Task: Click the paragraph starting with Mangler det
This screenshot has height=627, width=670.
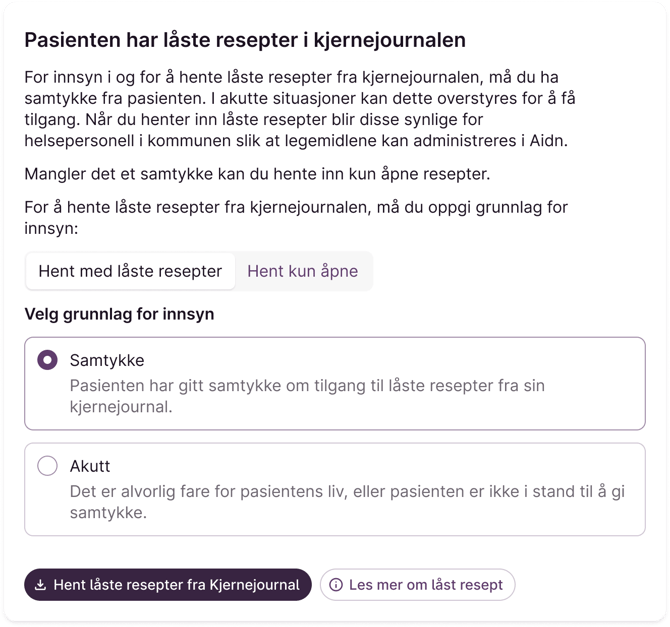Action: 257,176
